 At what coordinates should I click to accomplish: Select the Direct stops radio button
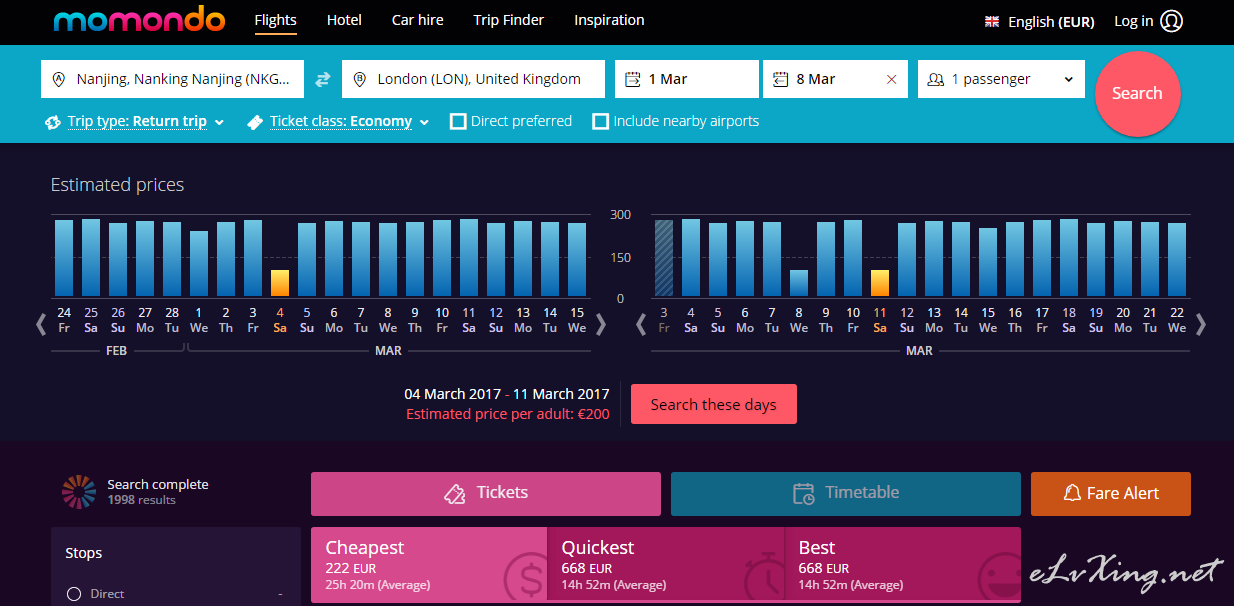pyautogui.click(x=73, y=594)
